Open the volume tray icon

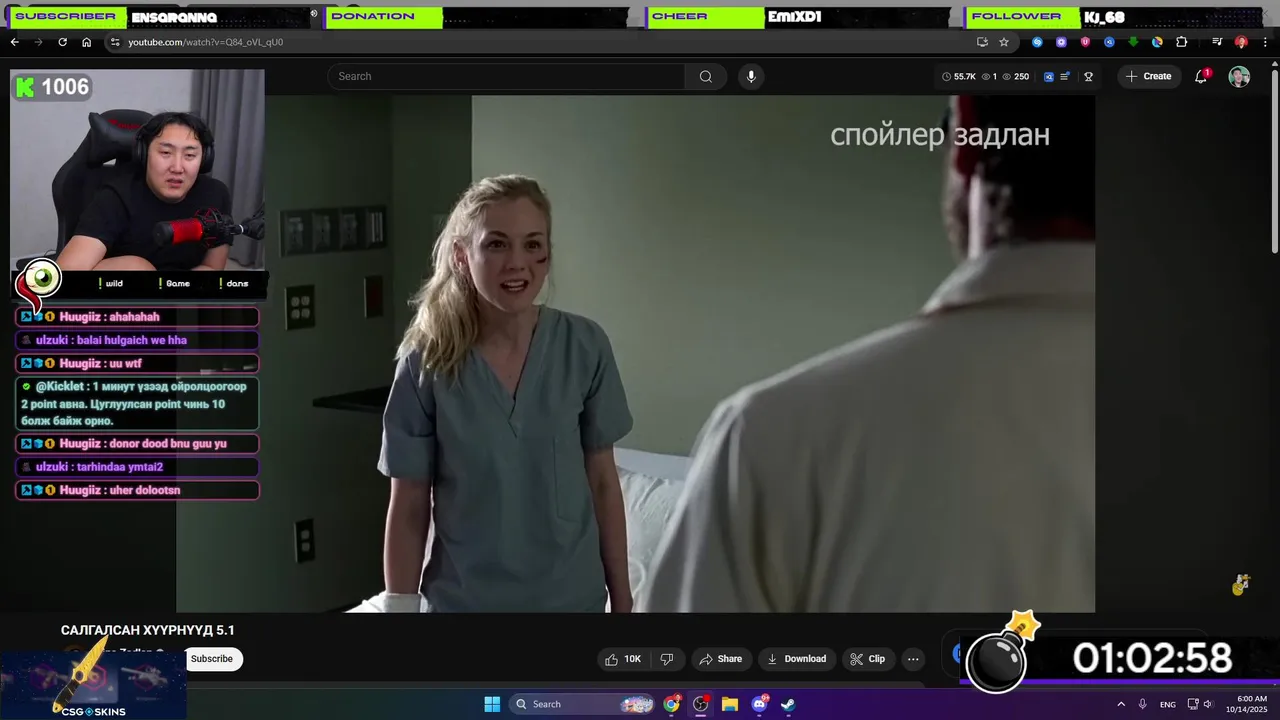[x=1211, y=704]
